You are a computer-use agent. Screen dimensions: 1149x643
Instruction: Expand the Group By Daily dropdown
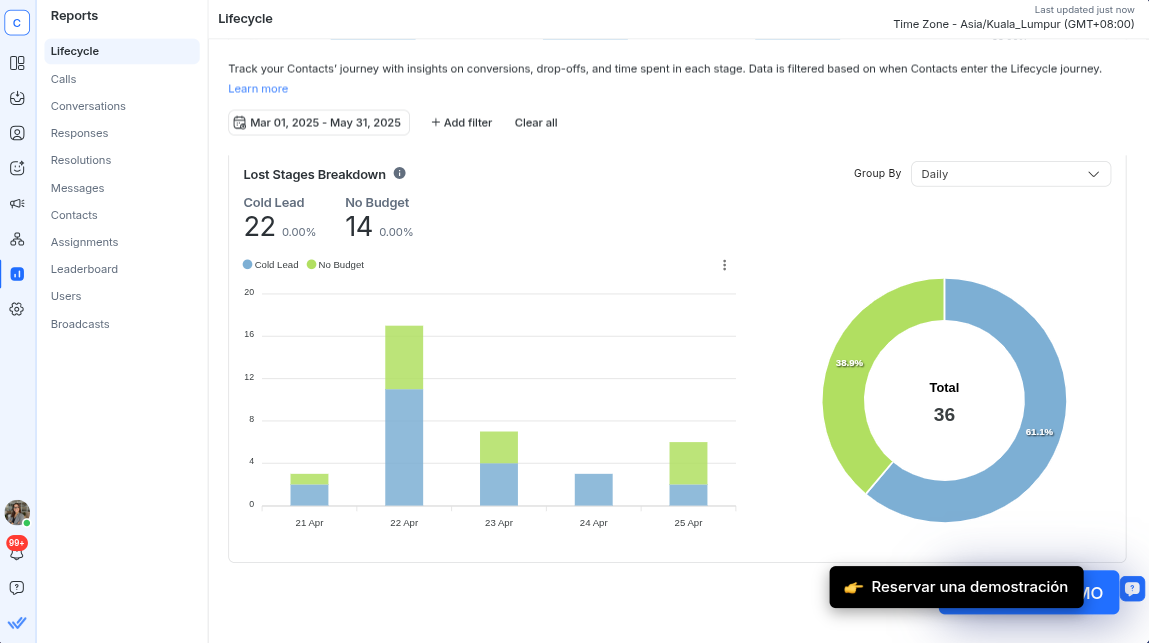point(1011,174)
